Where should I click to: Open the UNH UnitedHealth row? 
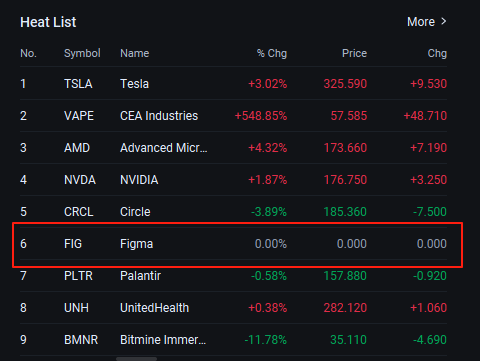pos(233,308)
